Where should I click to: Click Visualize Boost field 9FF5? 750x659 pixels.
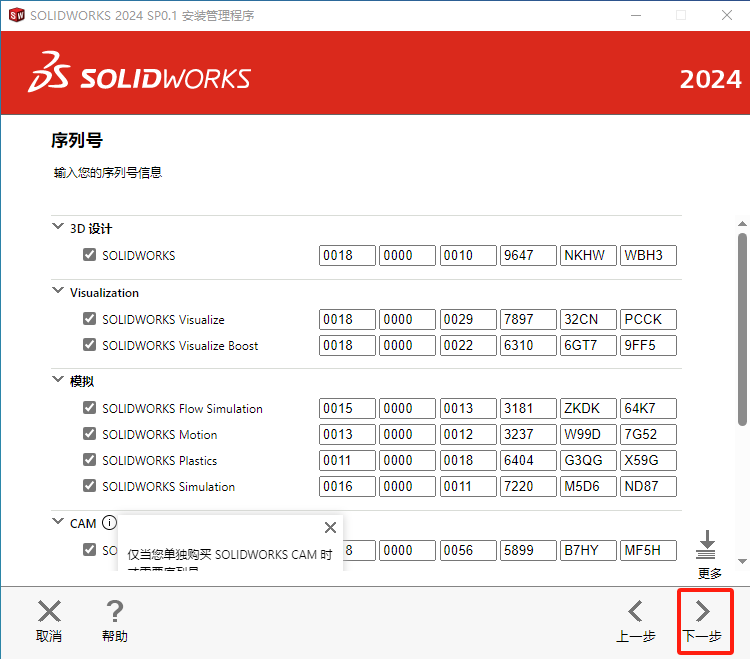[649, 345]
